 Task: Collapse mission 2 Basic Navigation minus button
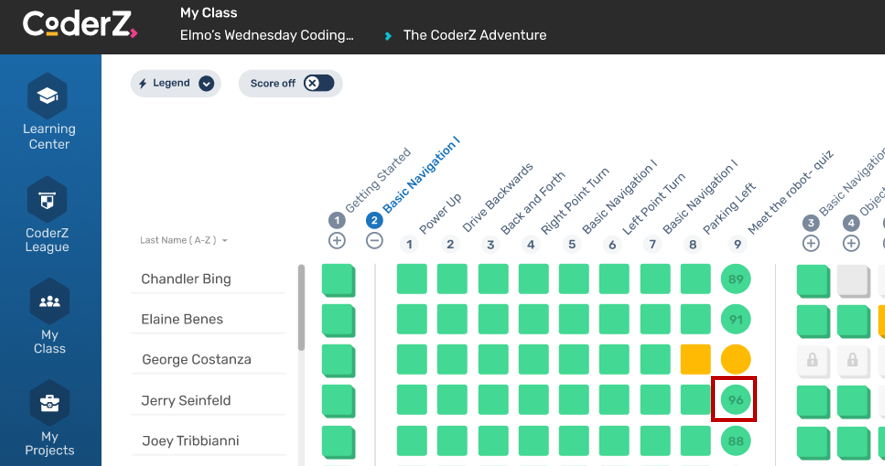click(x=374, y=241)
